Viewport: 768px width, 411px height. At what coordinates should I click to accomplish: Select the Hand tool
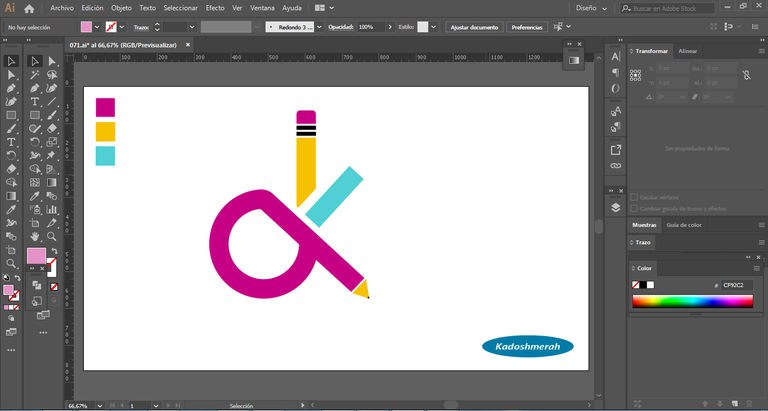pyautogui.click(x=35, y=237)
